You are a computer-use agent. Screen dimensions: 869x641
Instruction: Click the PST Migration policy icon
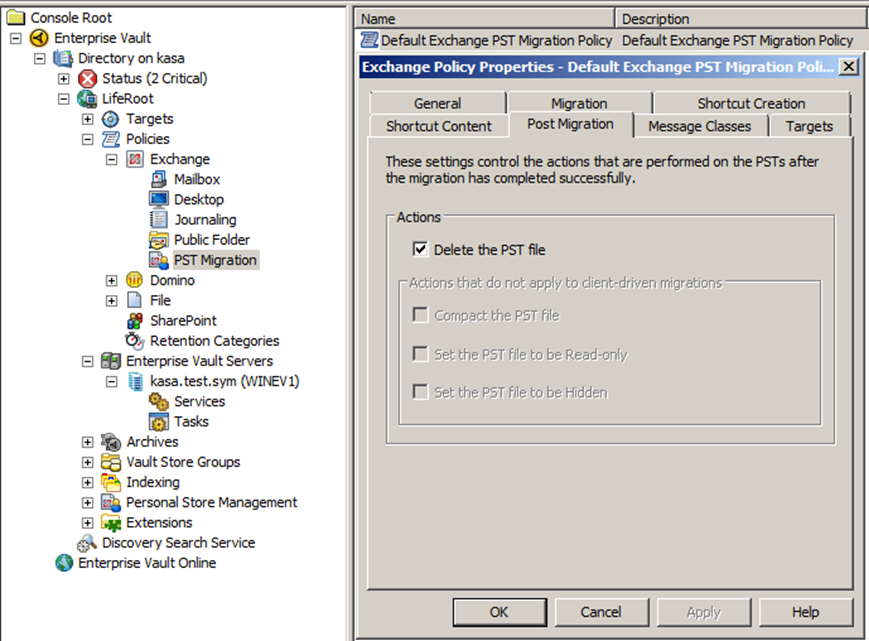pyautogui.click(x=159, y=260)
